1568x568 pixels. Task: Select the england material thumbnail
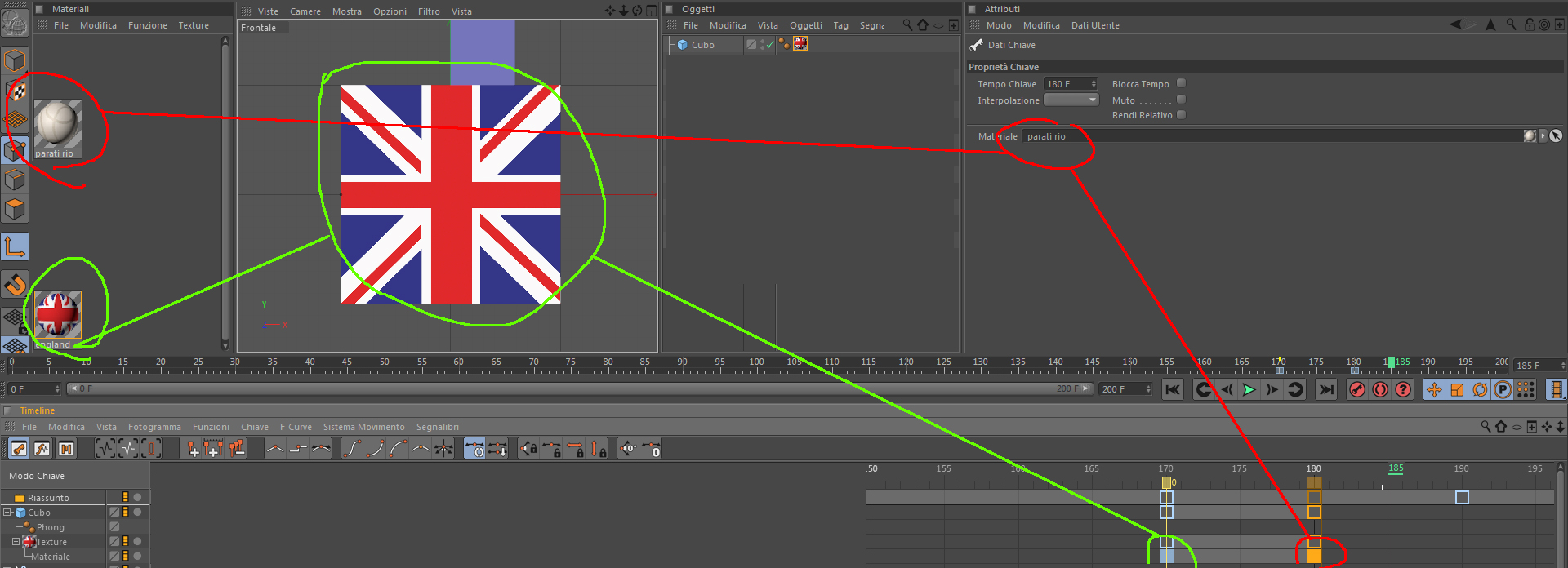click(58, 314)
